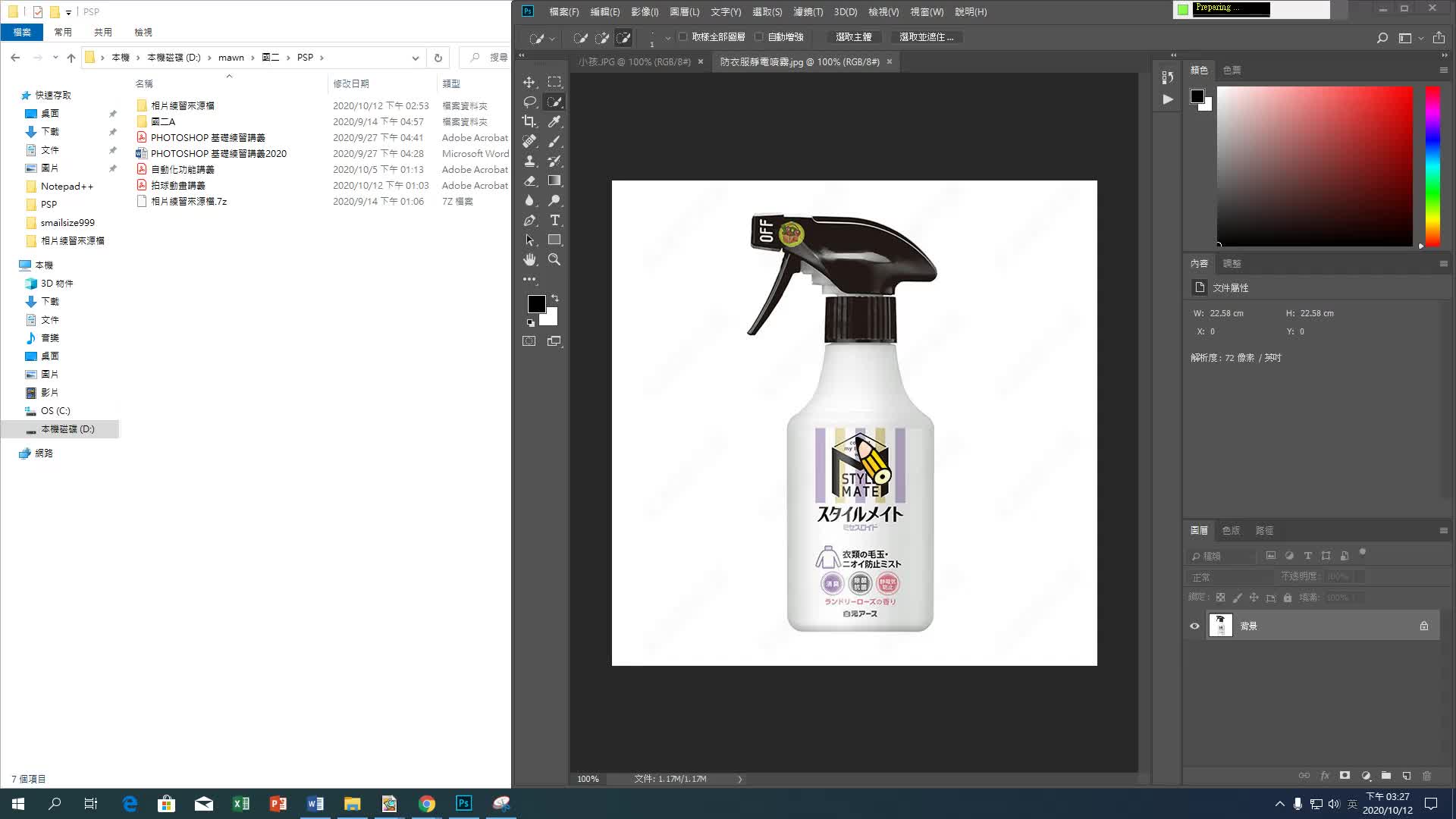Screen dimensions: 1456x819
Task: Choose New Selection mode in options bar
Action: [x=580, y=37]
